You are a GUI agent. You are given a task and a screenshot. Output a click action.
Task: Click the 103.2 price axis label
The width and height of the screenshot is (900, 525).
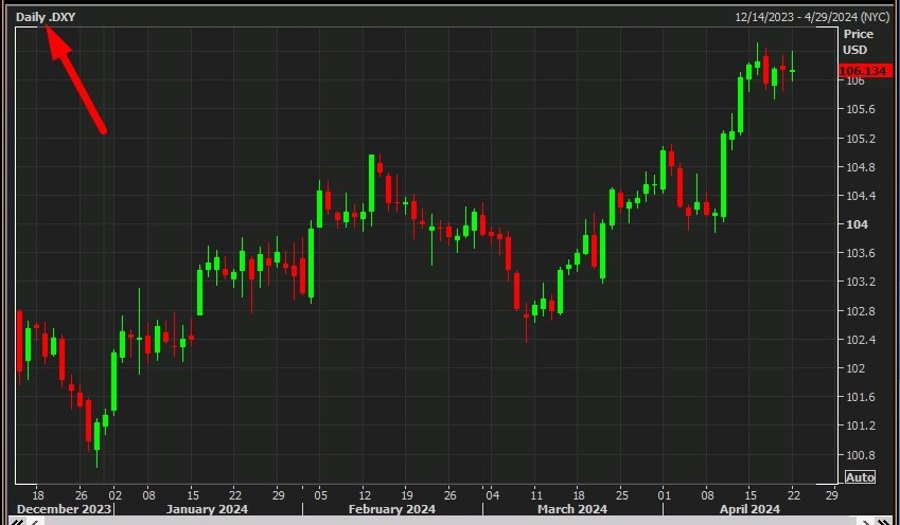[860, 282]
